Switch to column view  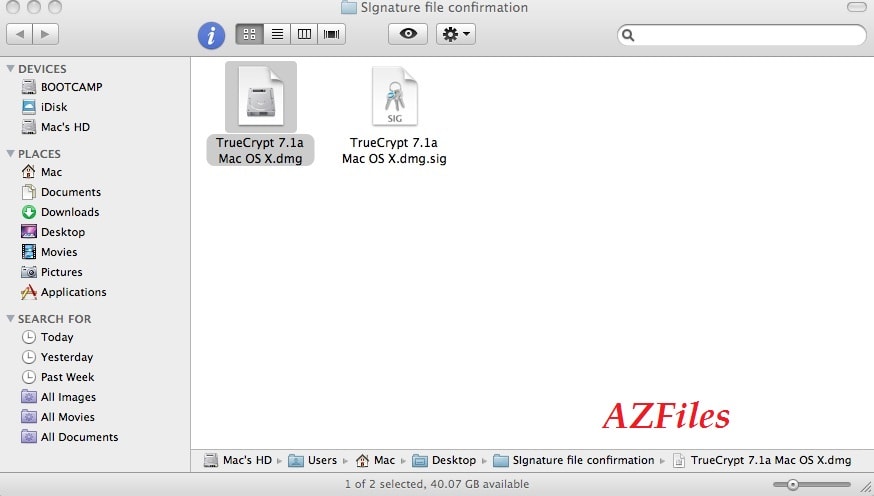(304, 34)
